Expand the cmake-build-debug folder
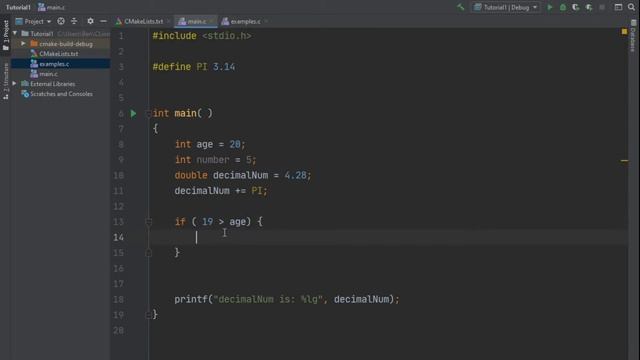640x360 pixels. pos(23,44)
